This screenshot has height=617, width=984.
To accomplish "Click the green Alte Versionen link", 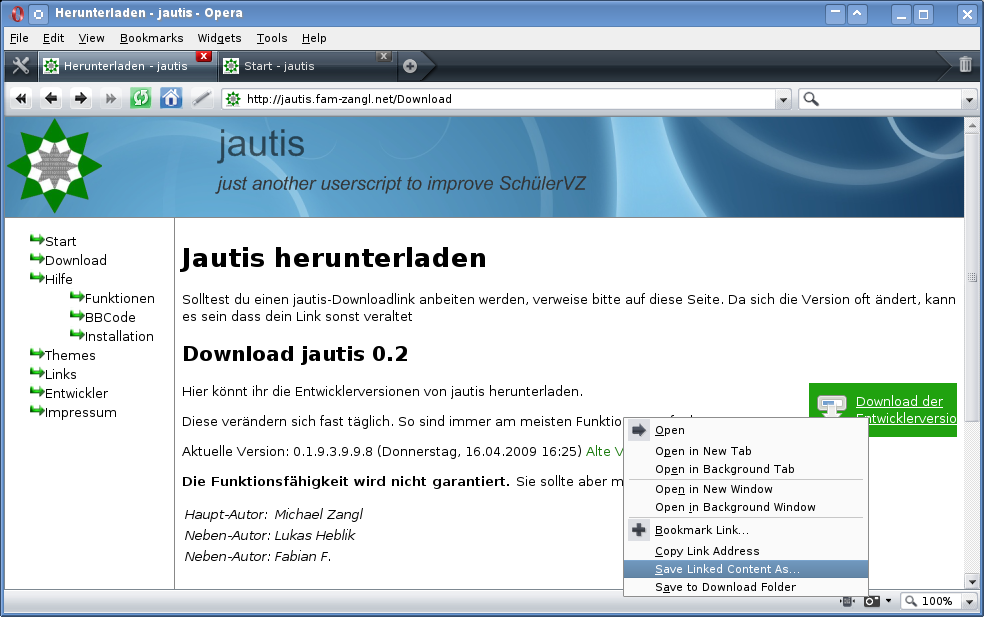I will tap(604, 451).
